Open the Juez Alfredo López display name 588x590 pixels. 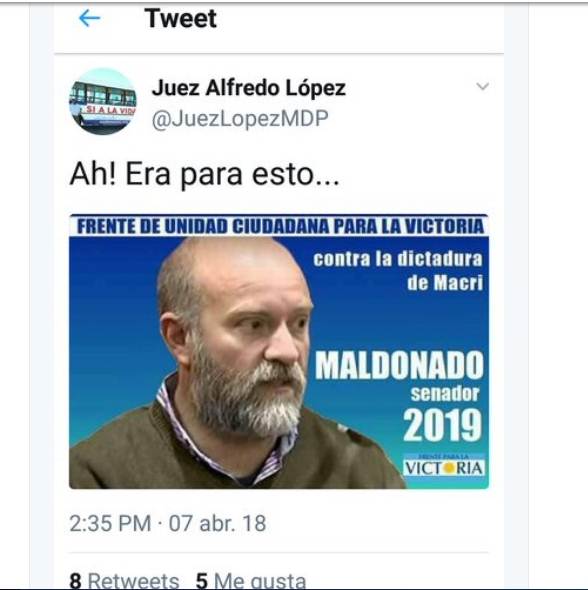(x=249, y=88)
